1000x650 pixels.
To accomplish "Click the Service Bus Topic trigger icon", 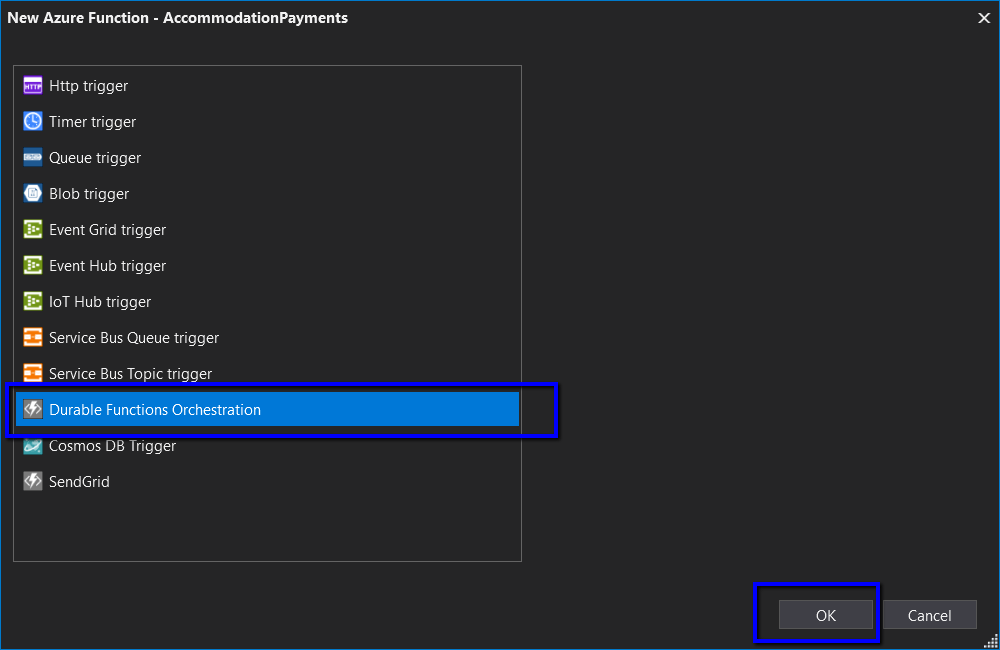I will [x=33, y=374].
